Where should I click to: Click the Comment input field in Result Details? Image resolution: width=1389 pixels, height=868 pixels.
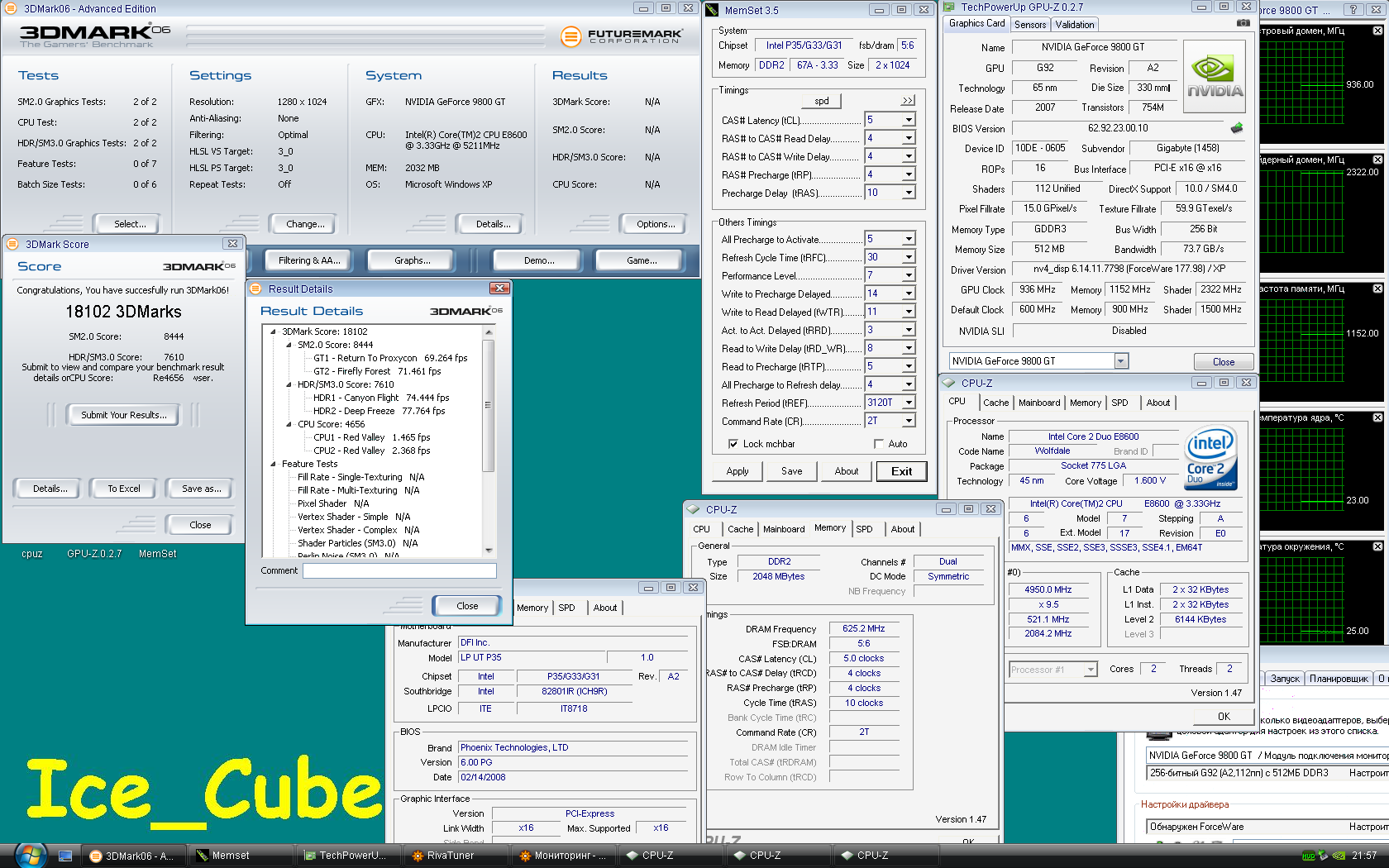click(399, 570)
